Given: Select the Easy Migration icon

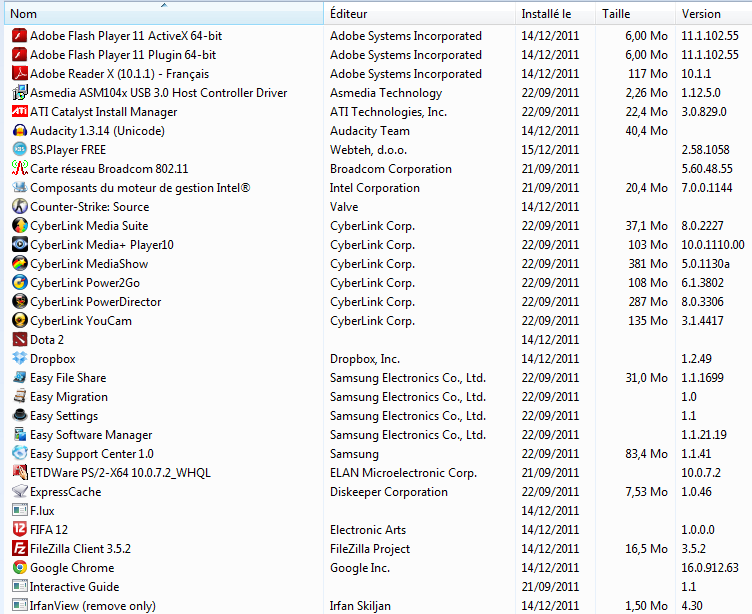Looking at the screenshot, I should (x=20, y=397).
